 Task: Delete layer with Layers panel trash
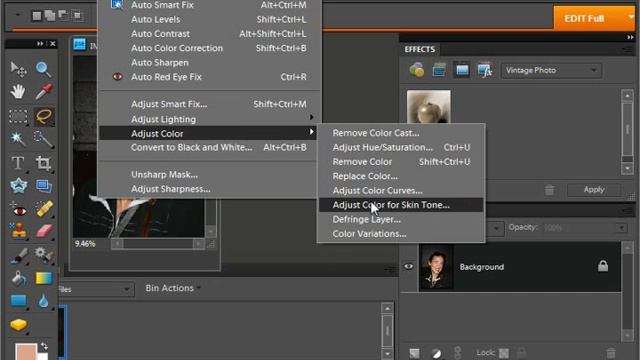pyautogui.click(x=611, y=353)
